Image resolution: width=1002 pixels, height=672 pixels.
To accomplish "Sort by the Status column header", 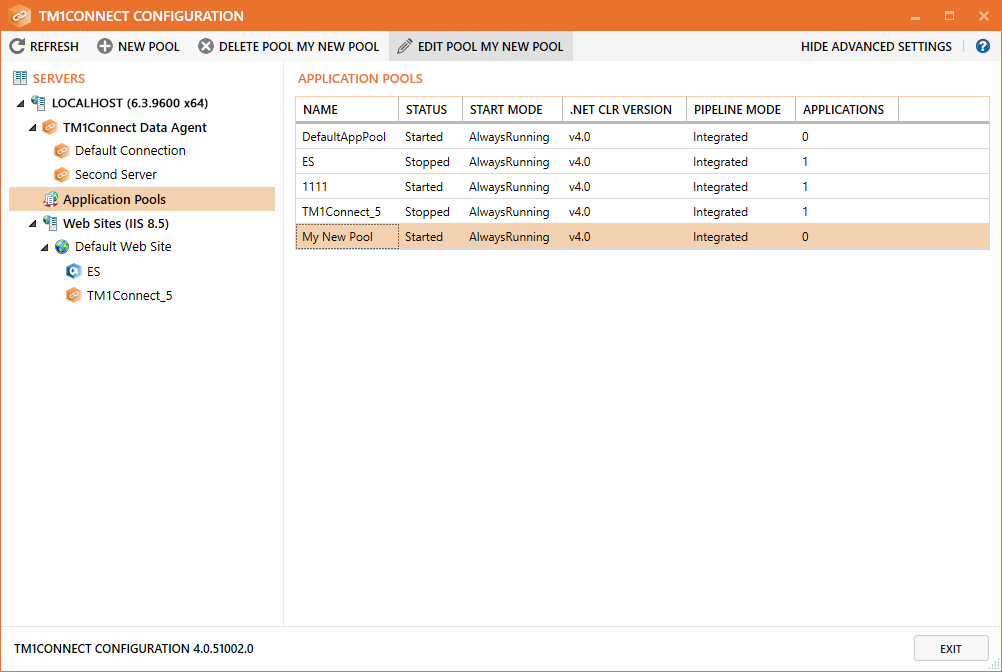I will click(x=430, y=109).
